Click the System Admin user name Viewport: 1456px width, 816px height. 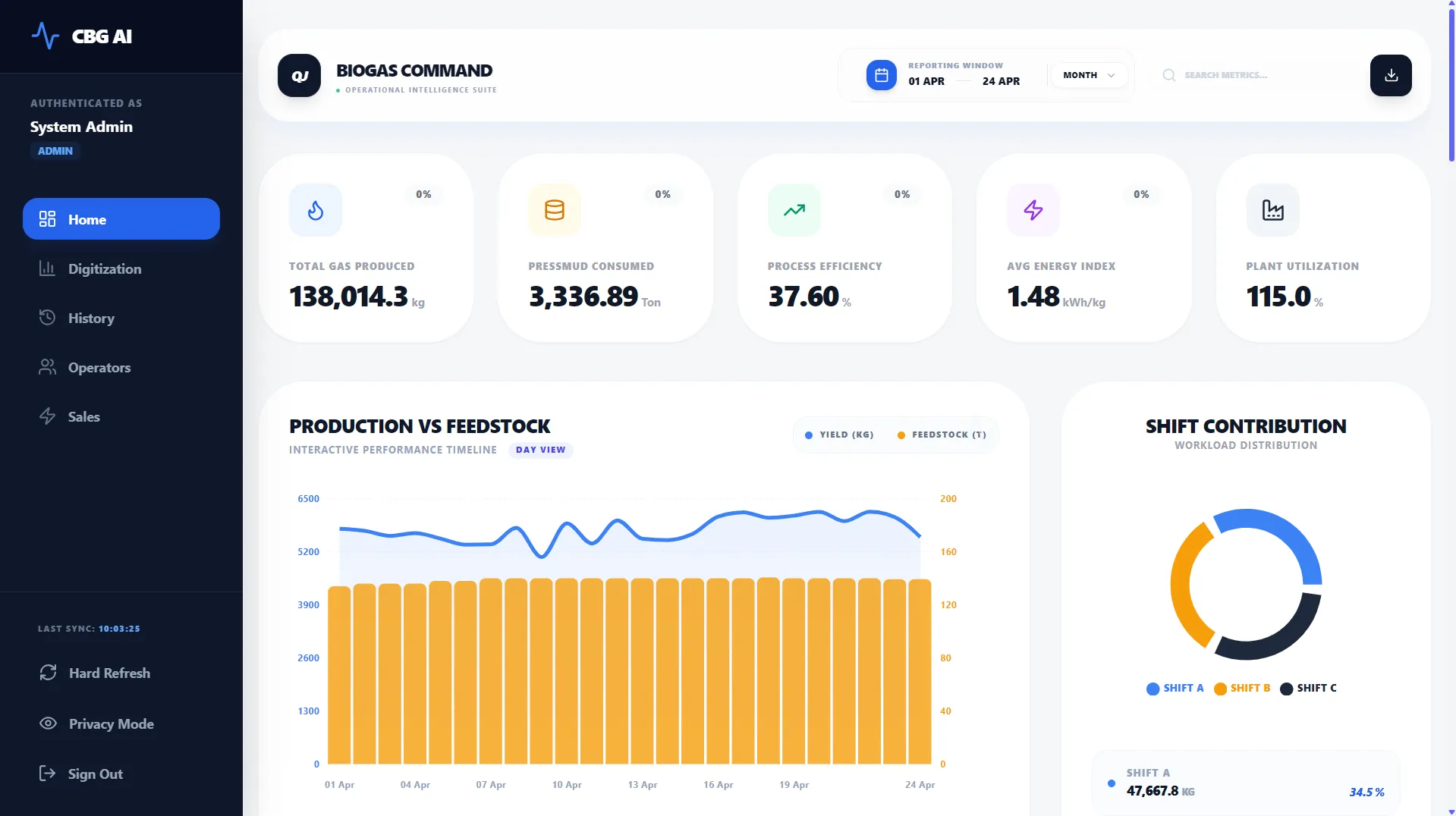(81, 127)
